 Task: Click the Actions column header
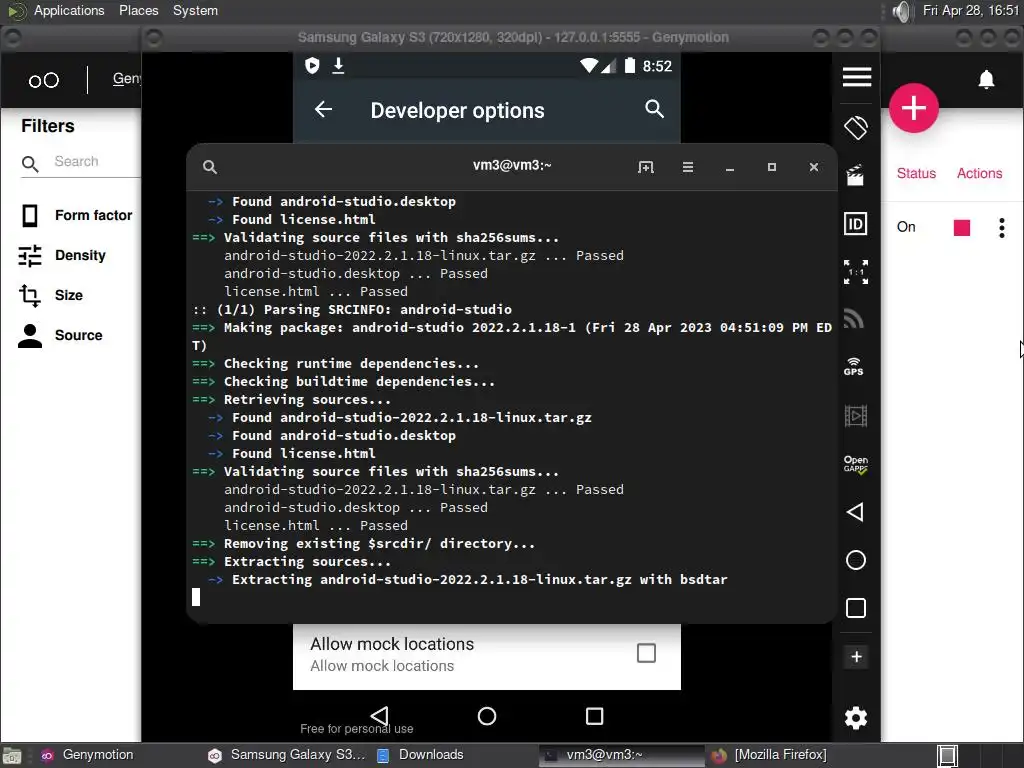pyautogui.click(x=979, y=173)
